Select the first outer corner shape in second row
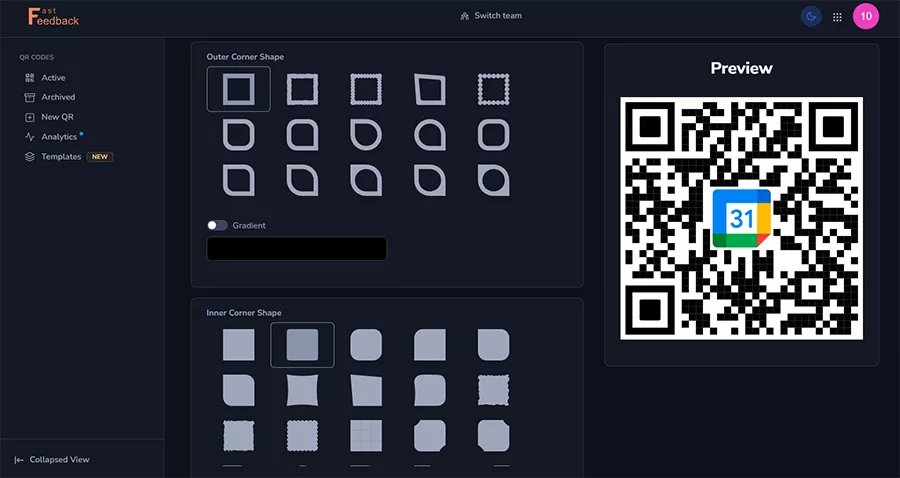The height and width of the screenshot is (478, 900). point(238,135)
